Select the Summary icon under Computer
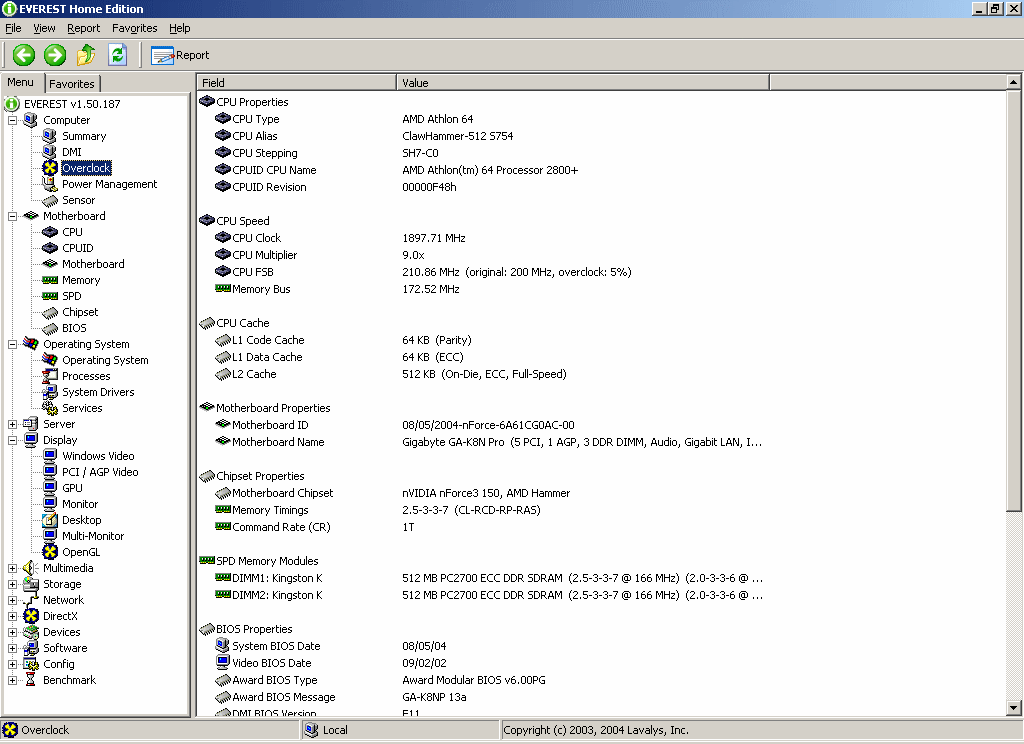Screen dimensions: 1024x744 pos(50,136)
